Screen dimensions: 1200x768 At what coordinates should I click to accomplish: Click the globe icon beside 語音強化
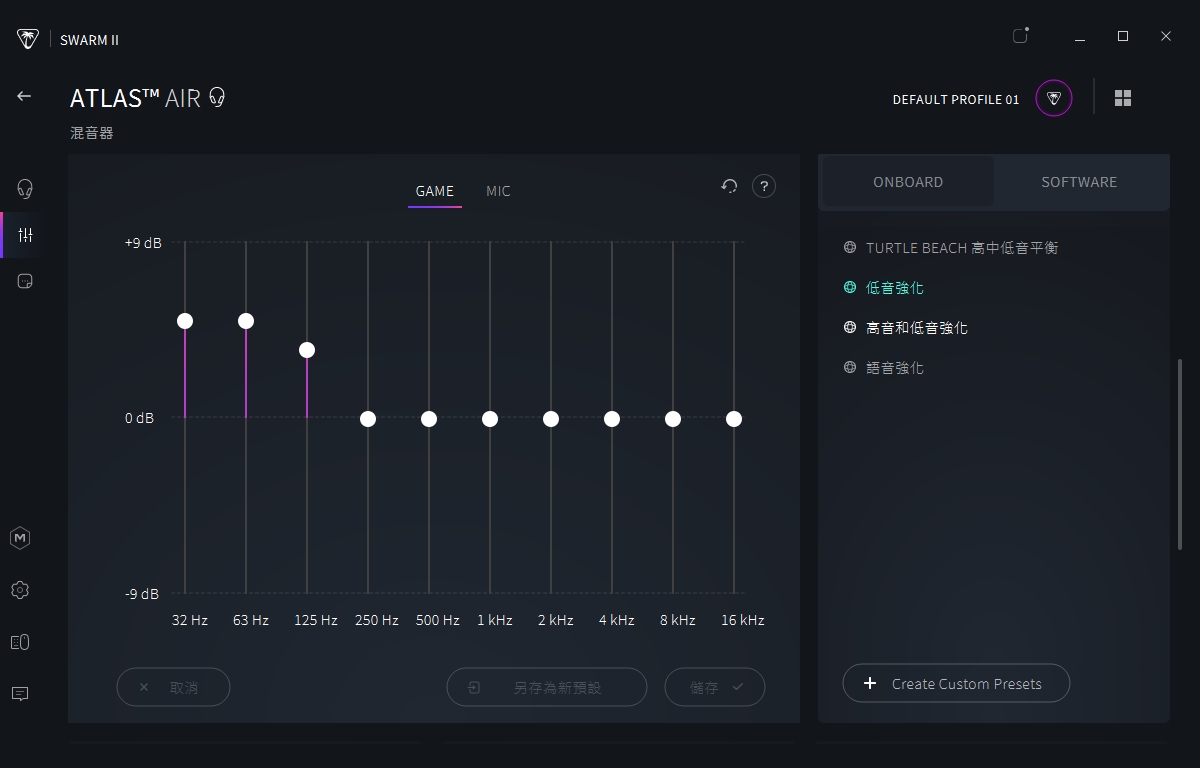point(850,367)
